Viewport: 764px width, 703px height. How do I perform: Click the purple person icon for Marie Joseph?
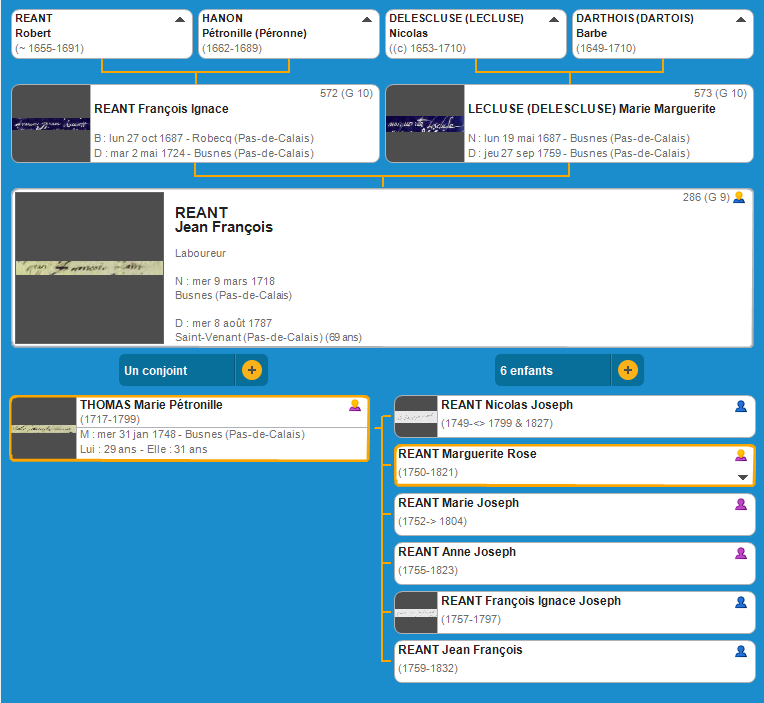[x=741, y=504]
